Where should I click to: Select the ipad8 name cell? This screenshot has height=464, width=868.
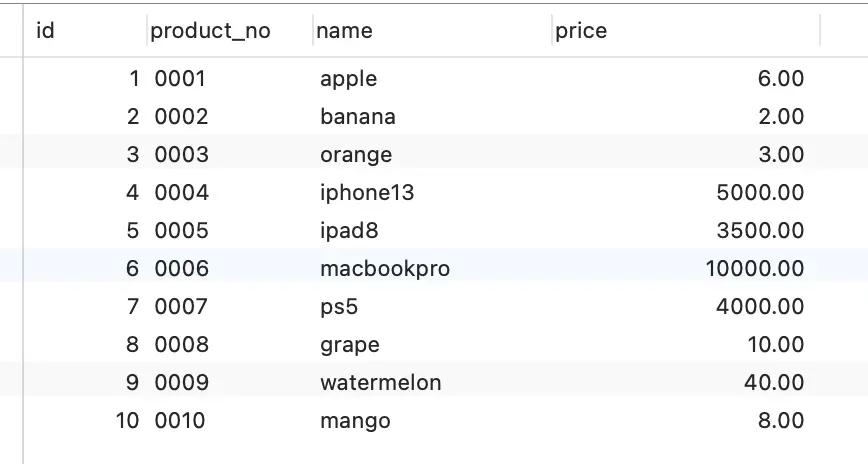tap(349, 231)
